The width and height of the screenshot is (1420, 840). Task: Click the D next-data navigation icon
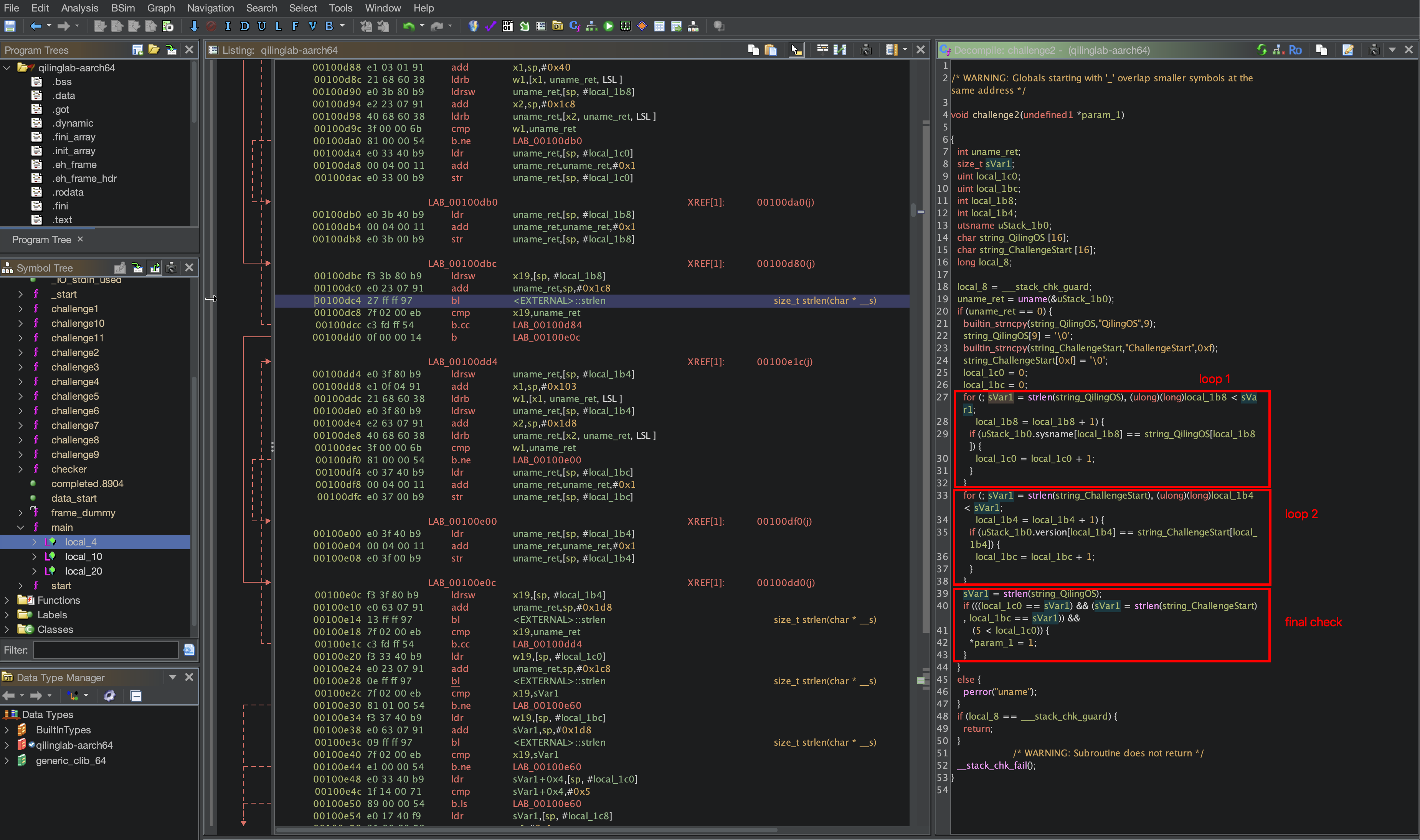(244, 26)
